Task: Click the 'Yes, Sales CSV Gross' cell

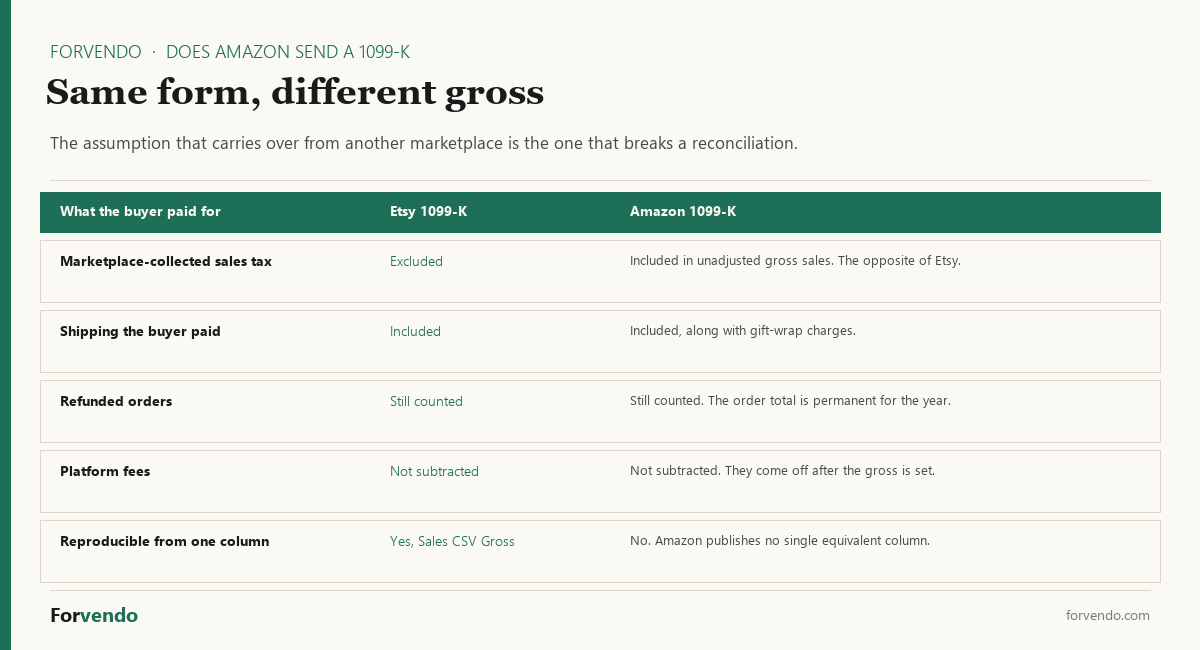Action: click(452, 542)
